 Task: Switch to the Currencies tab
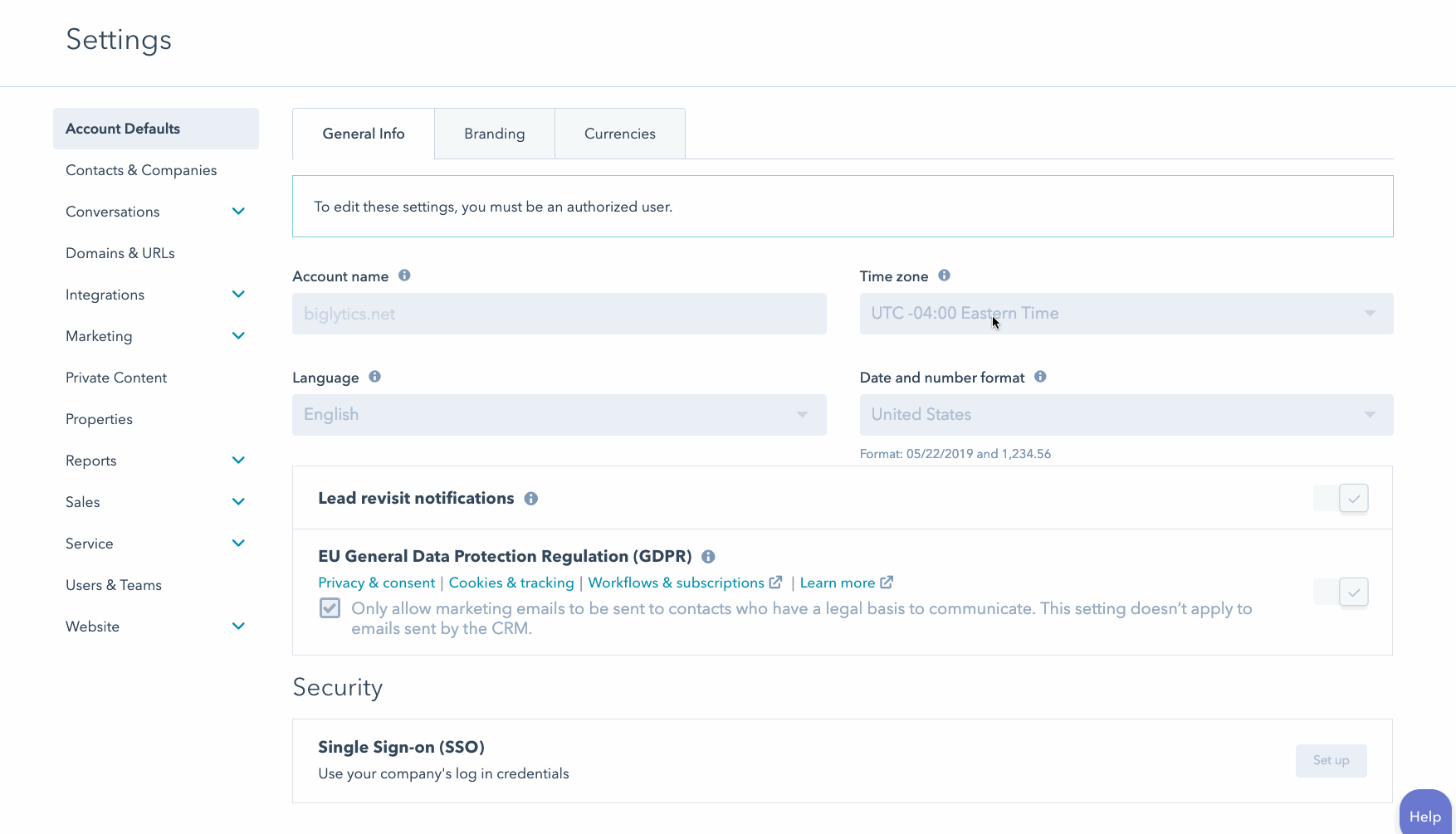619,134
